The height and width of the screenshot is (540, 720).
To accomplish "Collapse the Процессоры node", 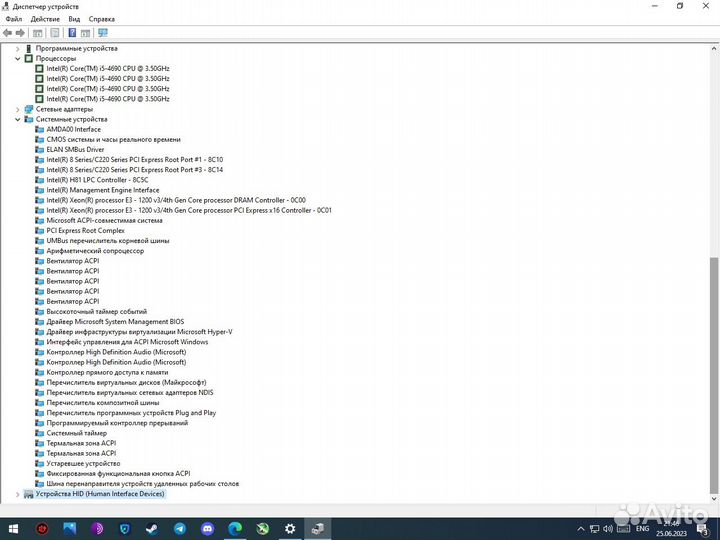I will tap(18, 58).
